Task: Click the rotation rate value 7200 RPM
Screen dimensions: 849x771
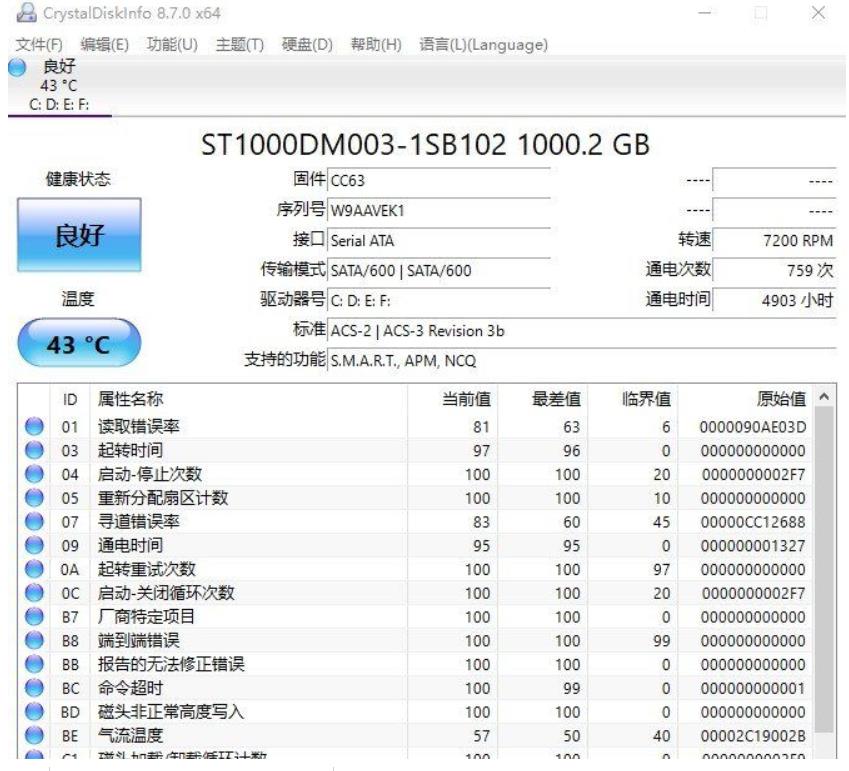Action: pos(774,240)
